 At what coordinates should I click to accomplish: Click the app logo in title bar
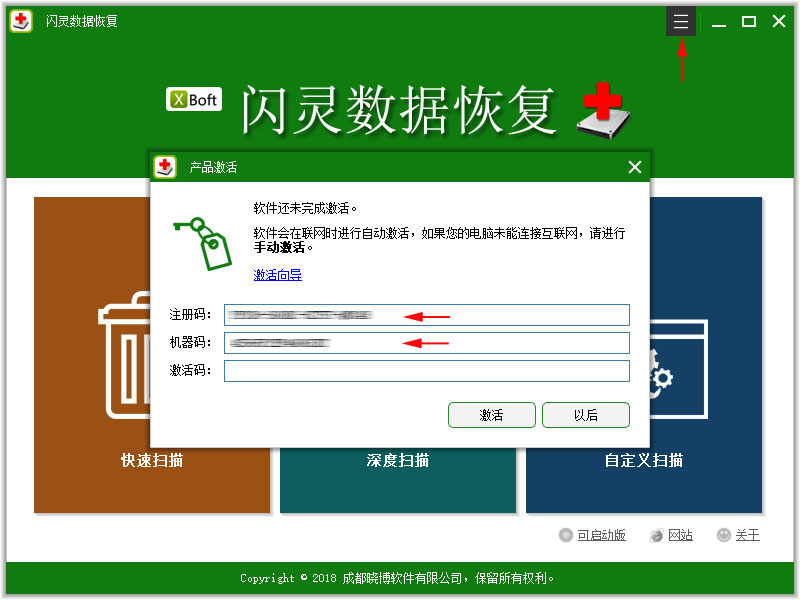pyautogui.click(x=21, y=21)
